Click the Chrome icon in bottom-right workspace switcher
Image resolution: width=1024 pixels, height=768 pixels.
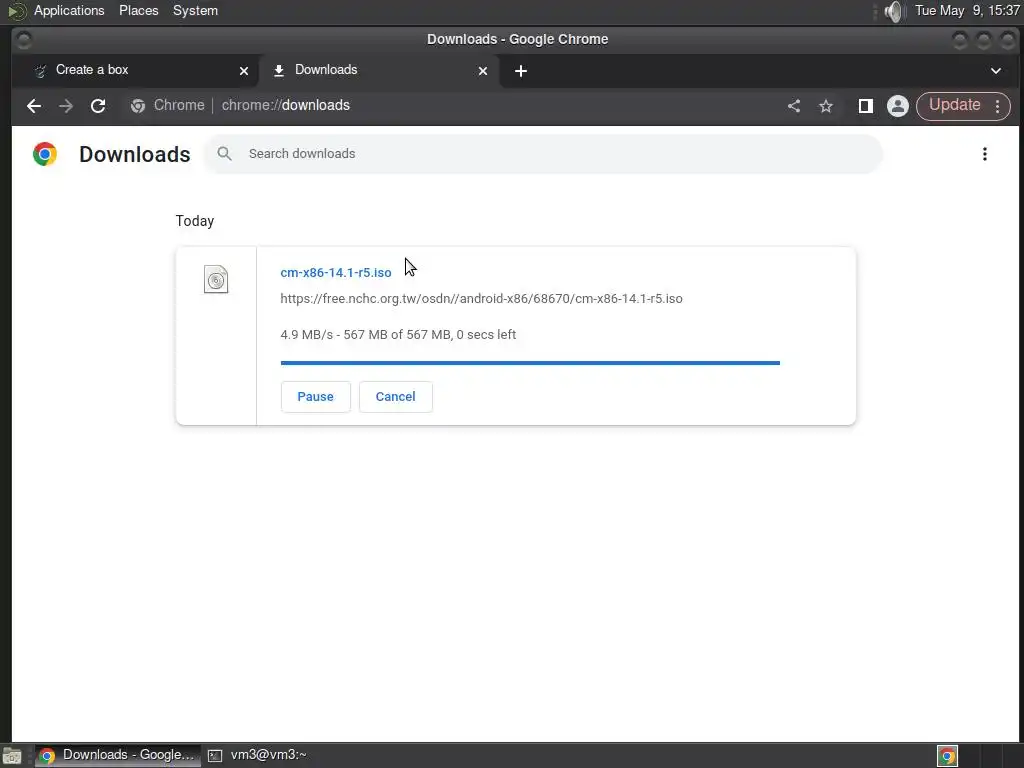pos(947,756)
